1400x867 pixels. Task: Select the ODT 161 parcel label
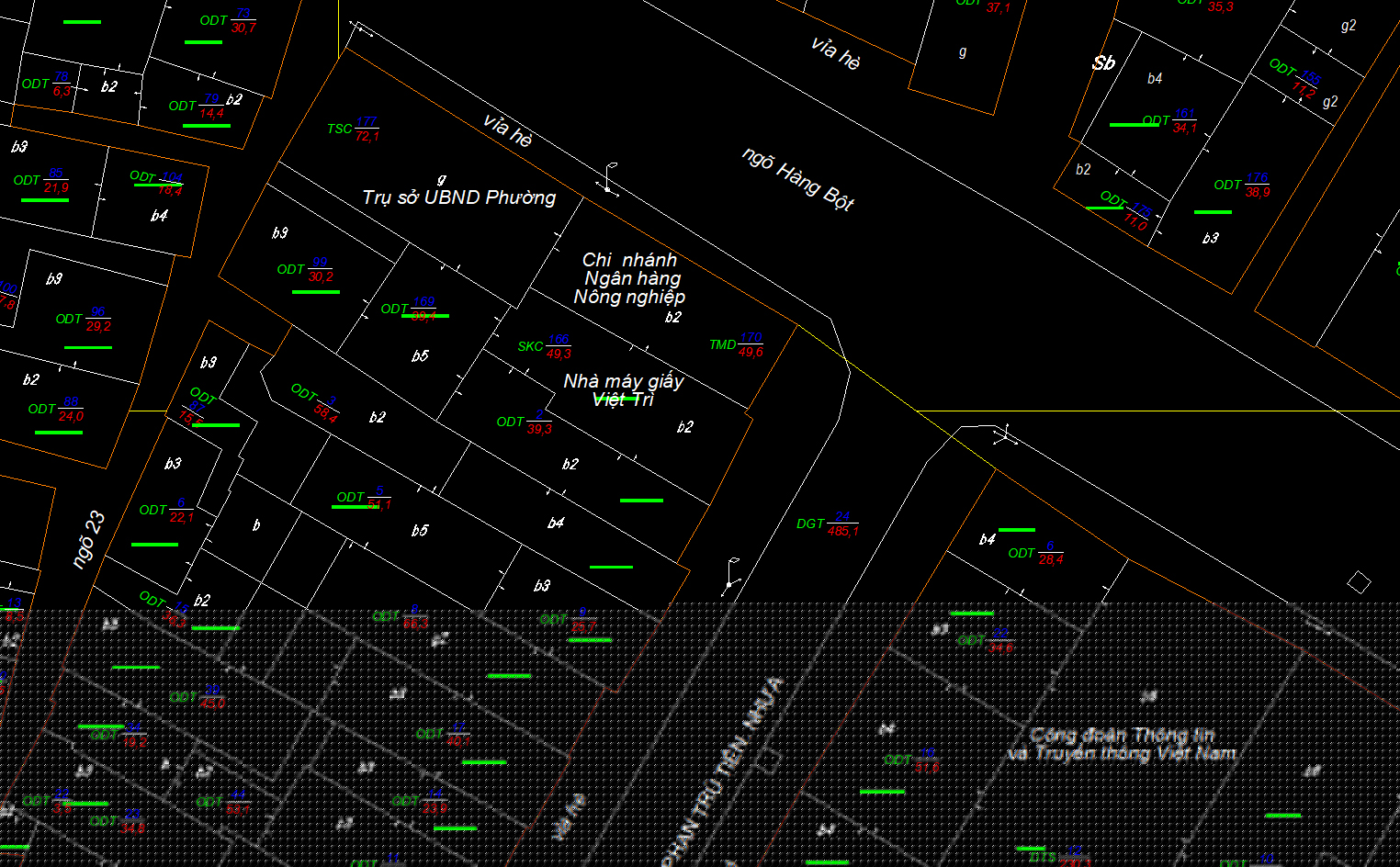pos(1169,120)
